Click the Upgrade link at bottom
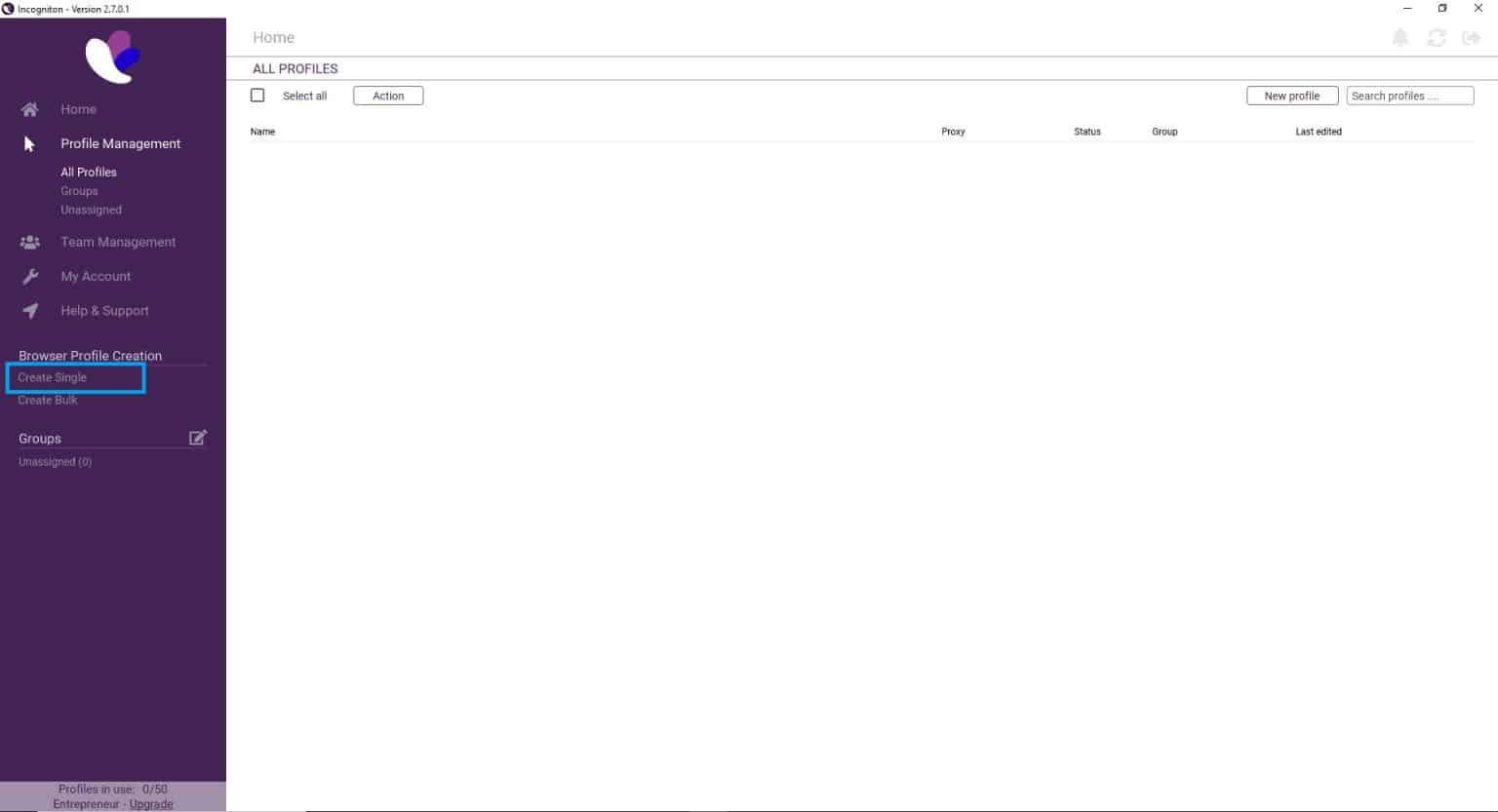1498x812 pixels. pos(151,803)
